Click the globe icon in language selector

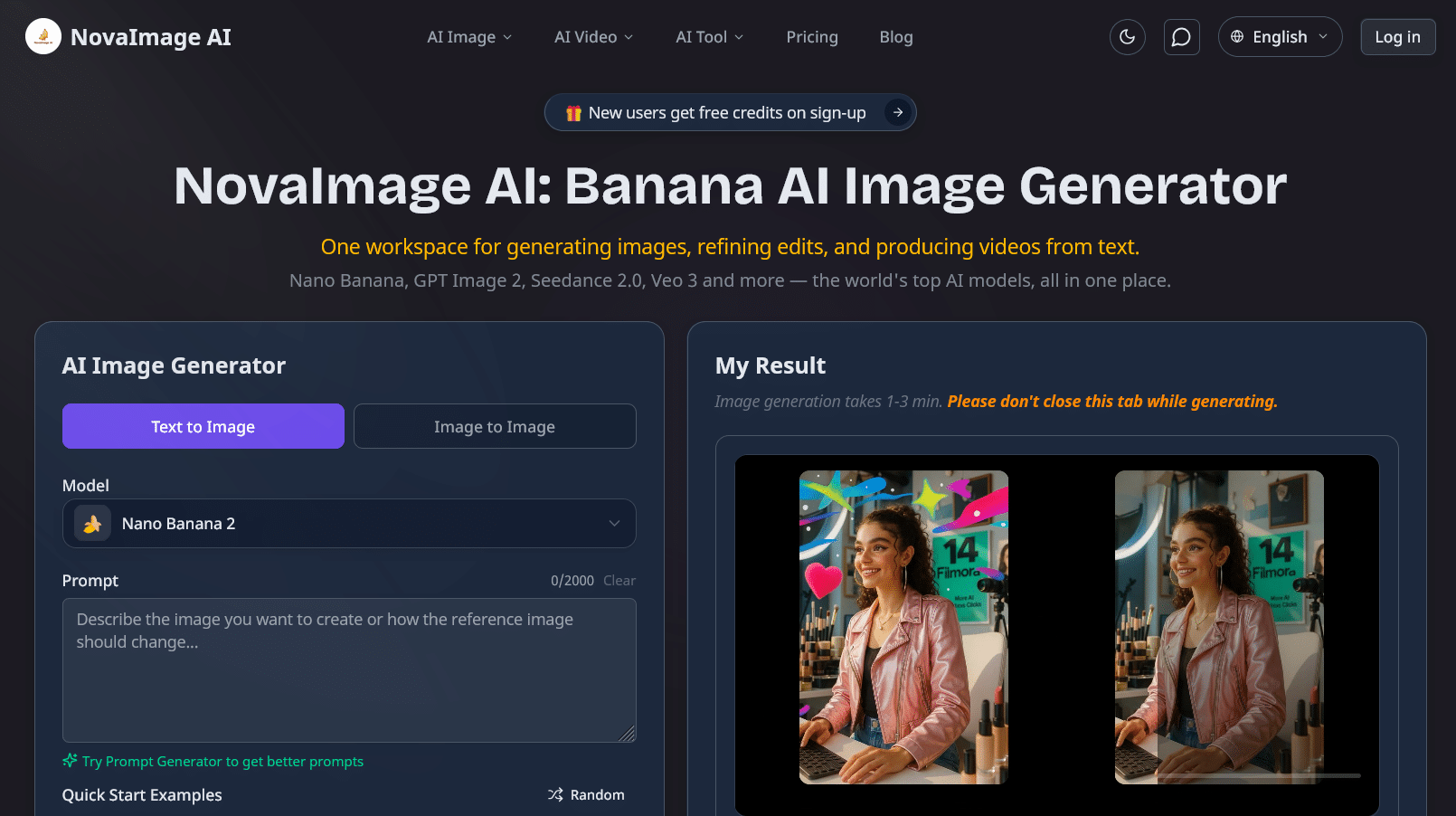pos(1237,37)
